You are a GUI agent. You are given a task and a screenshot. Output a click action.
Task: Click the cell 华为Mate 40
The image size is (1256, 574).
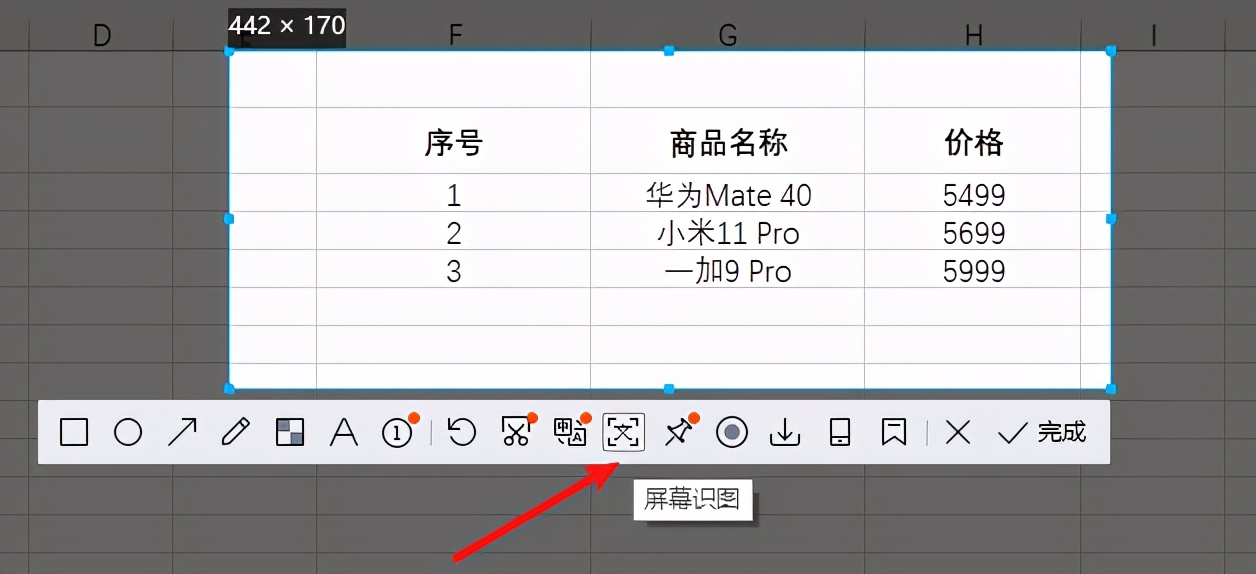click(x=728, y=194)
